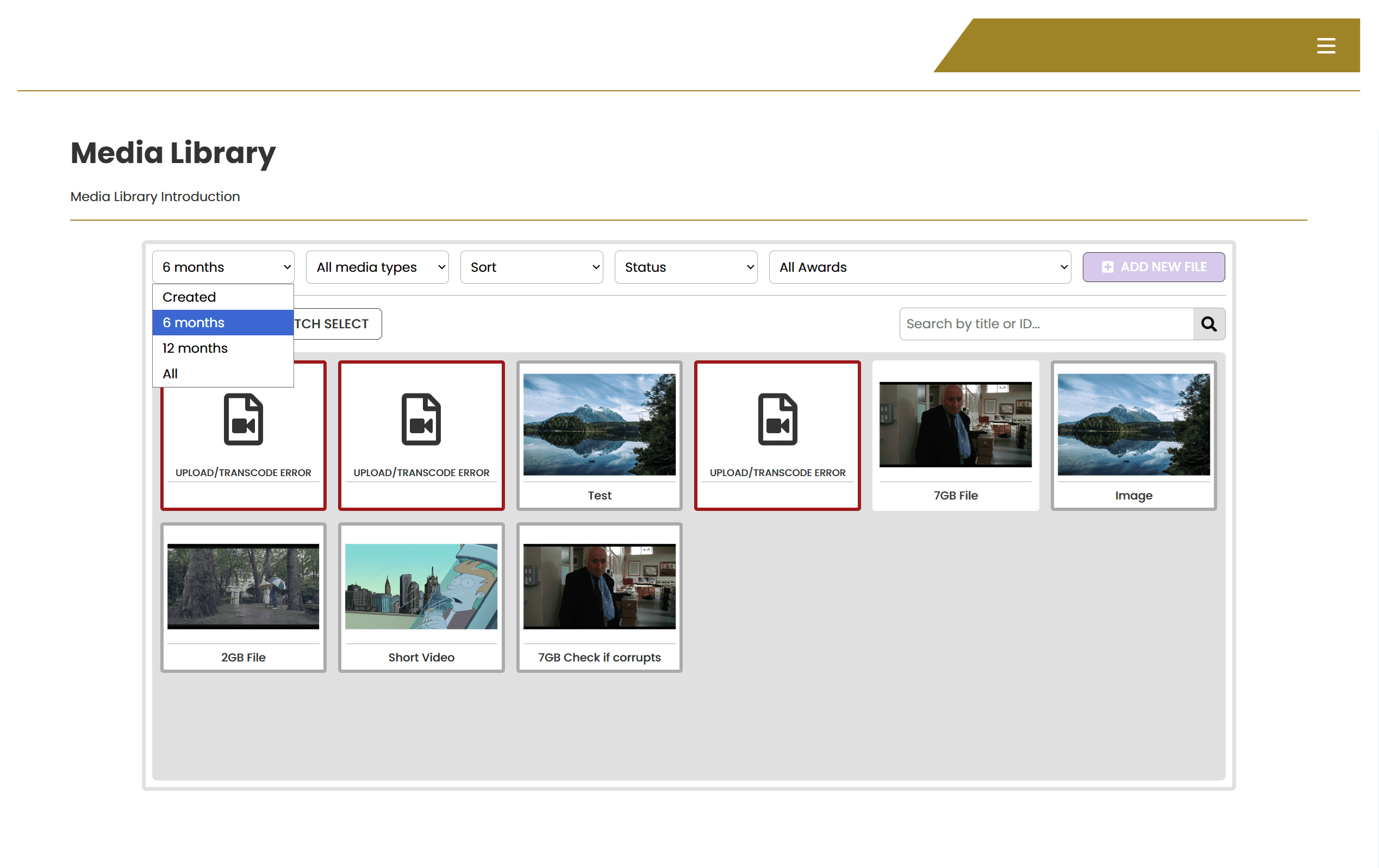This screenshot has width=1379, height=868.
Task: Open the 7GB File thumbnail
Action: 955,424
